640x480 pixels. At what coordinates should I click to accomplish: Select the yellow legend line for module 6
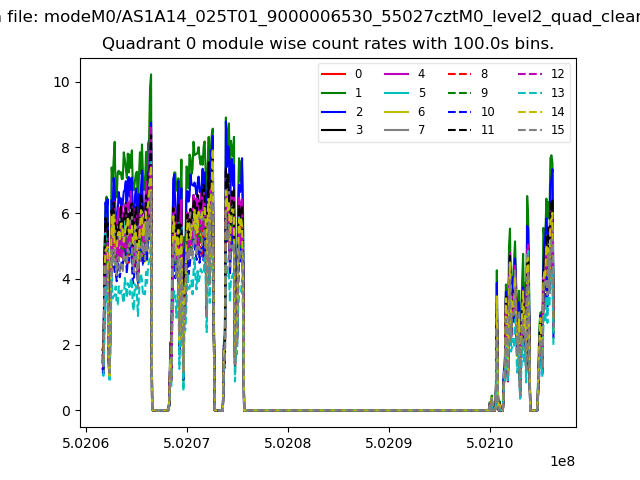(x=397, y=112)
